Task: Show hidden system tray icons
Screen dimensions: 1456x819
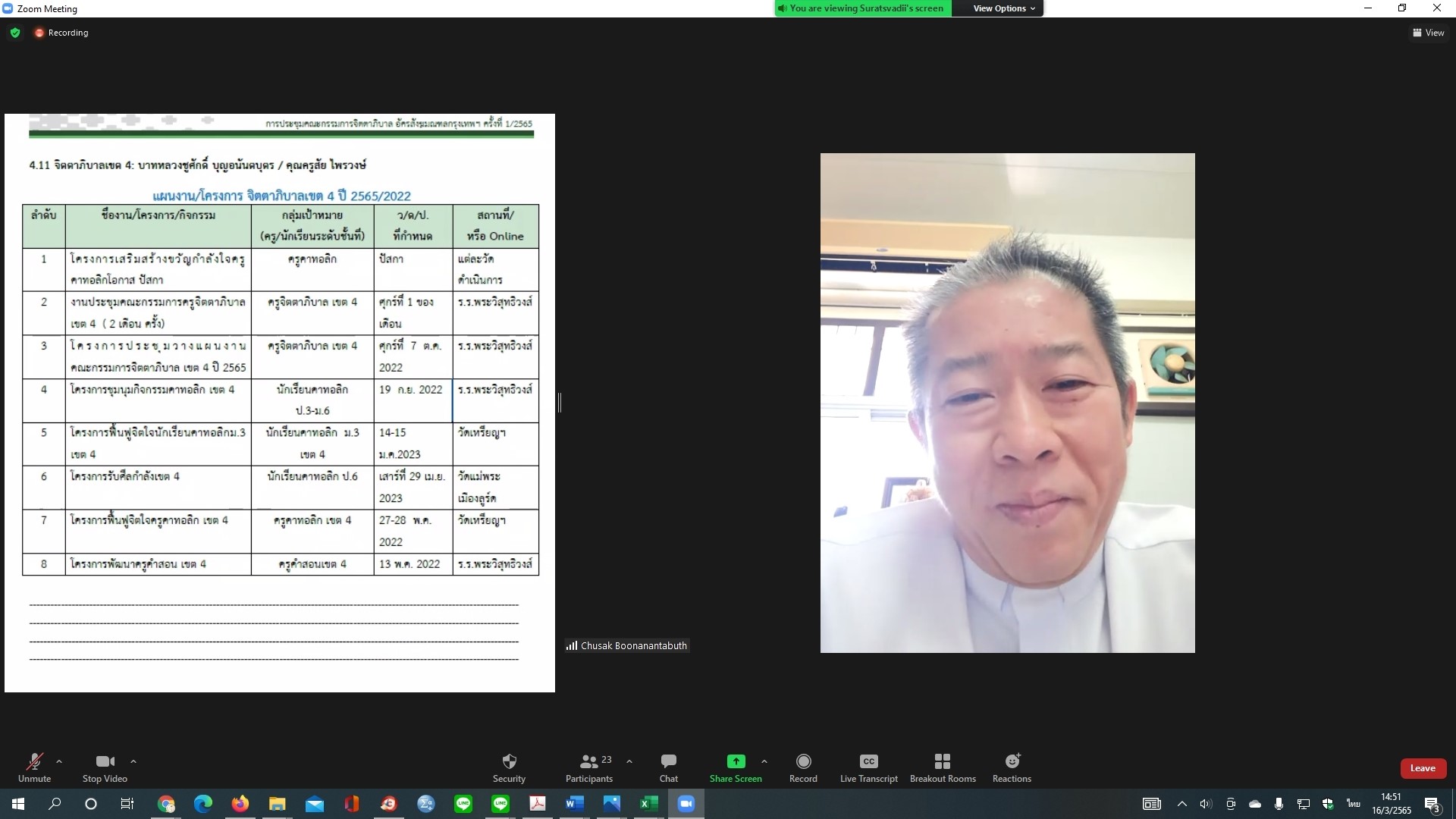Action: (x=1181, y=804)
